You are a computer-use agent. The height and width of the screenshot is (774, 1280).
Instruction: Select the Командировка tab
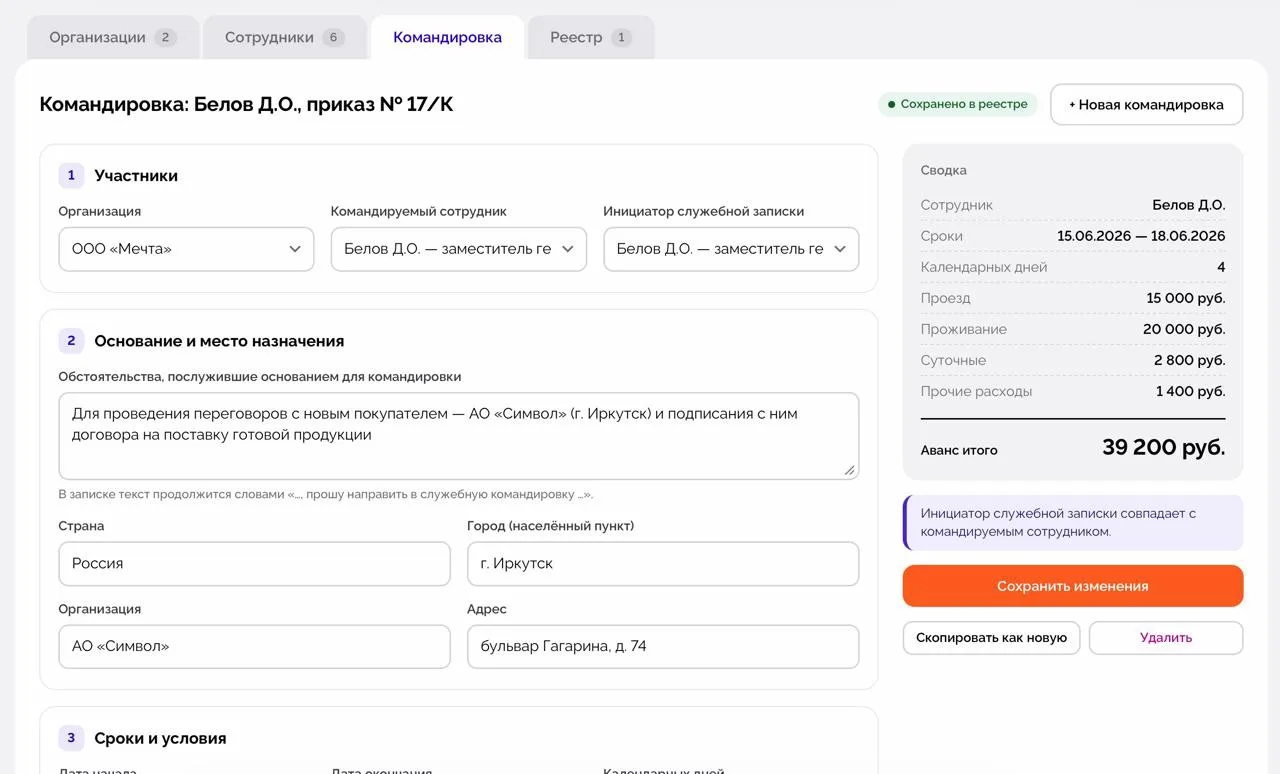(x=447, y=38)
